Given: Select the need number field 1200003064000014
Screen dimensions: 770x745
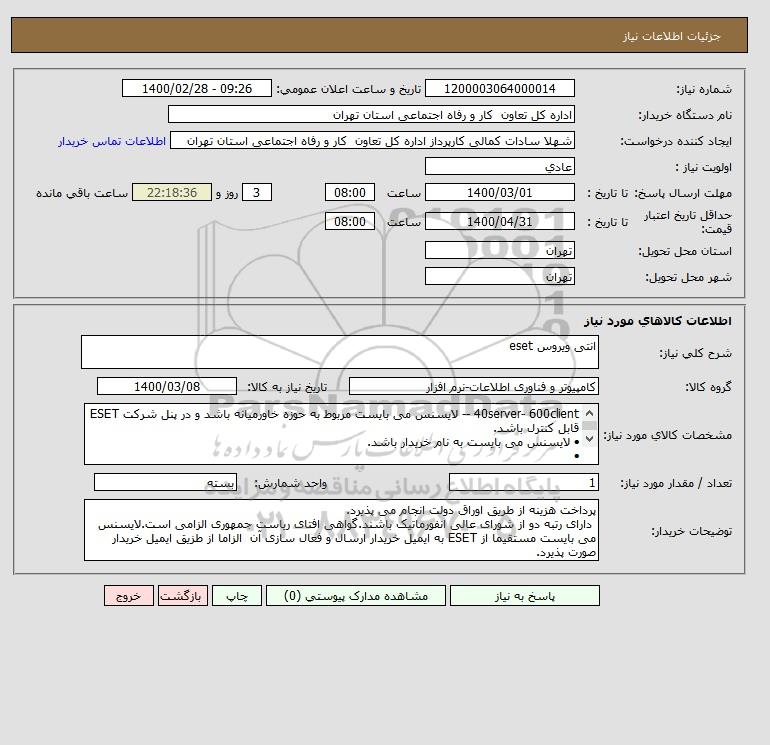Looking at the screenshot, I should click(499, 88).
